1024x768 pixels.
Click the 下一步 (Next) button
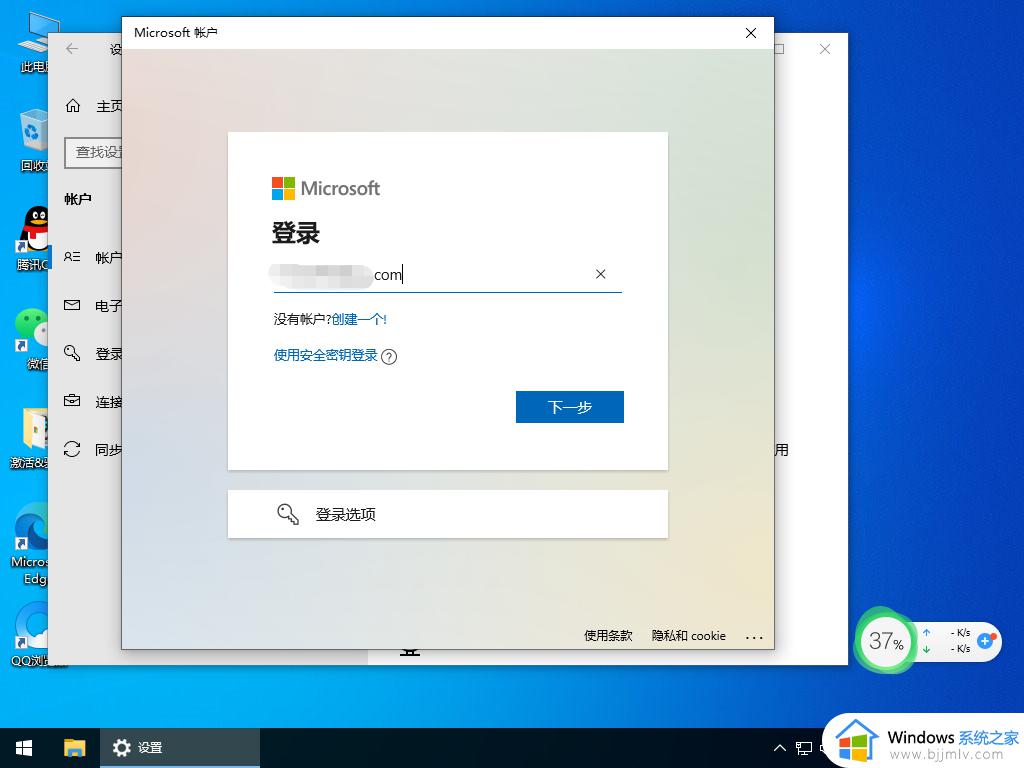coord(569,407)
